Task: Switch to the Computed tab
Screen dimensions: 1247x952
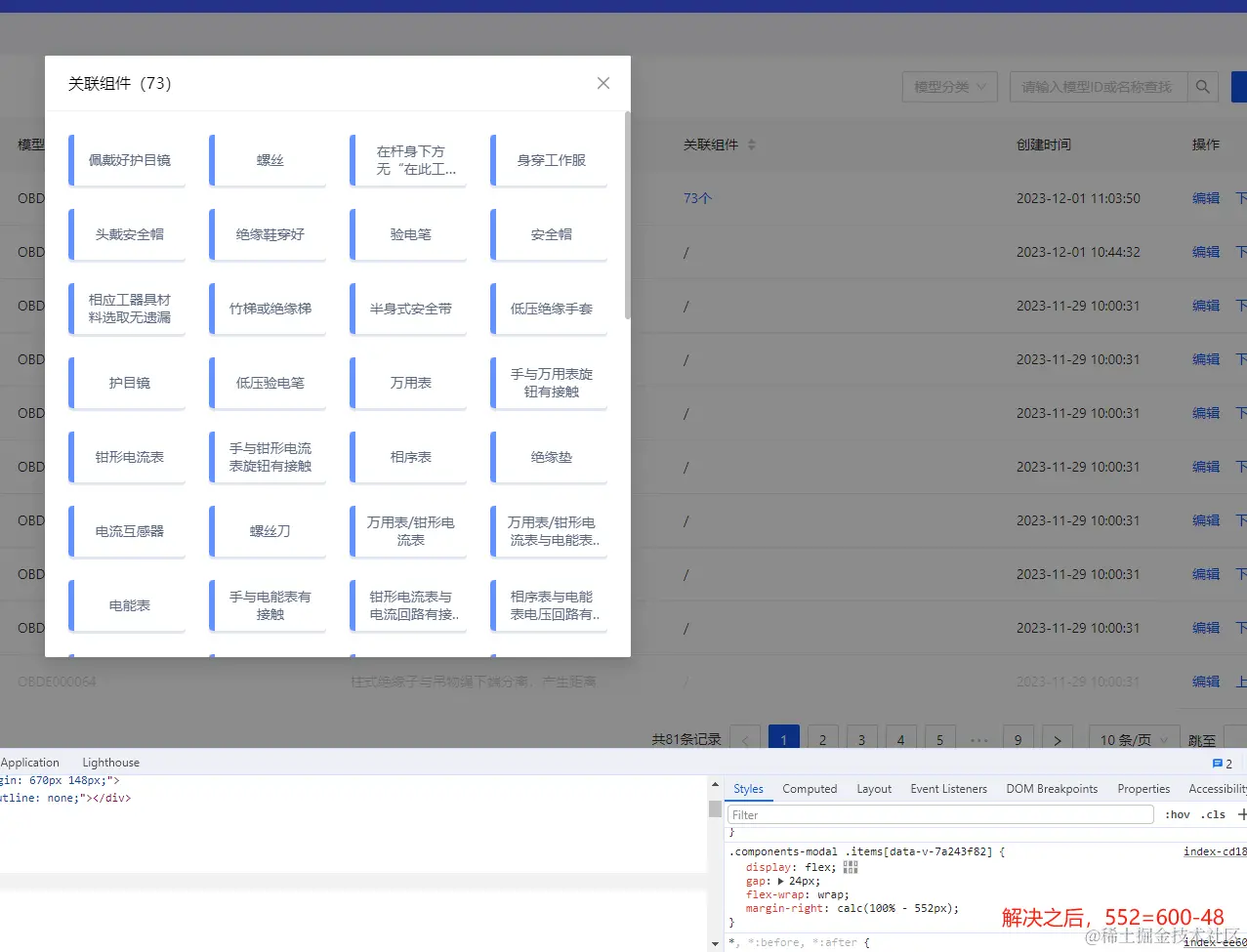Action: click(810, 789)
